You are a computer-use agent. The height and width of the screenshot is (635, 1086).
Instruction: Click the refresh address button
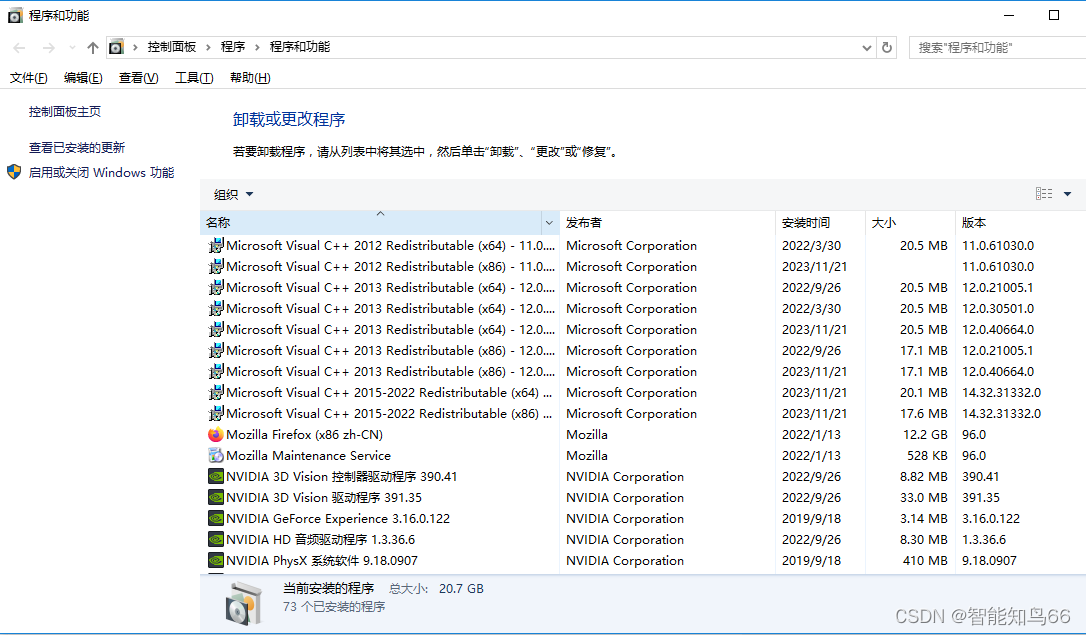pyautogui.click(x=887, y=48)
